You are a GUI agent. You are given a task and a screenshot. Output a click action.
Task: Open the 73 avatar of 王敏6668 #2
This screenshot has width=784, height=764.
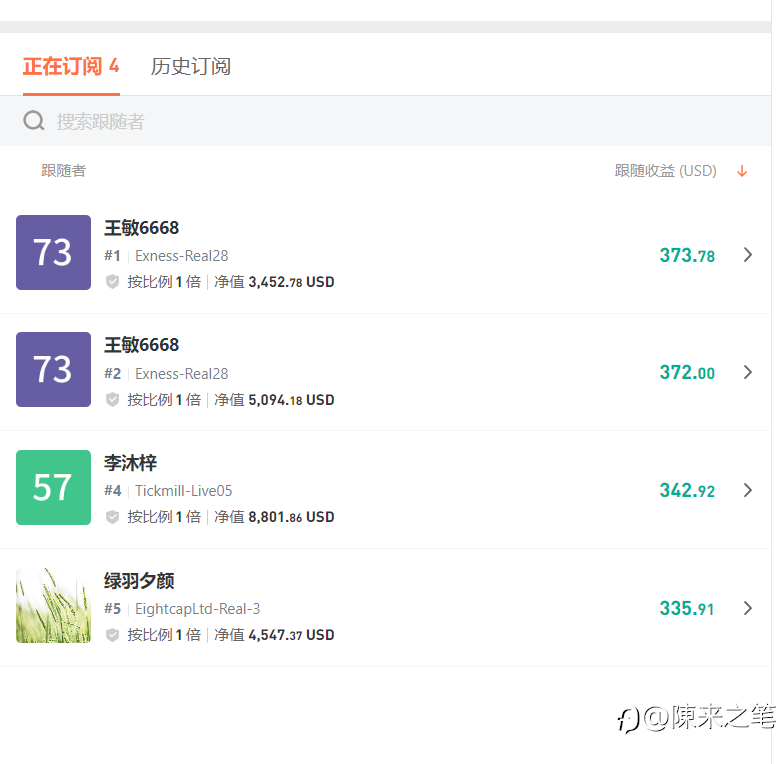54,370
